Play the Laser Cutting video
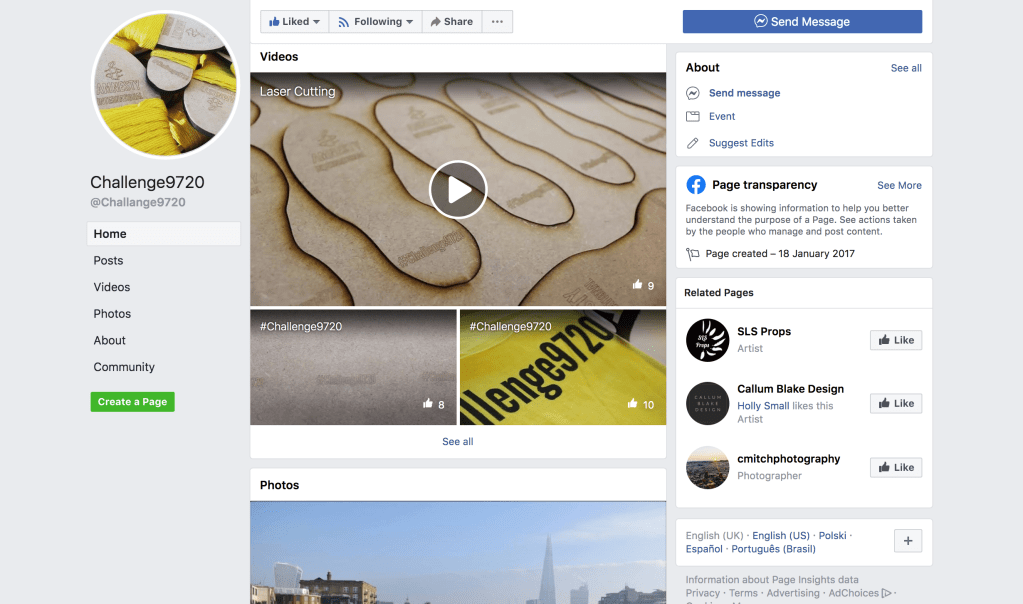 (458, 190)
